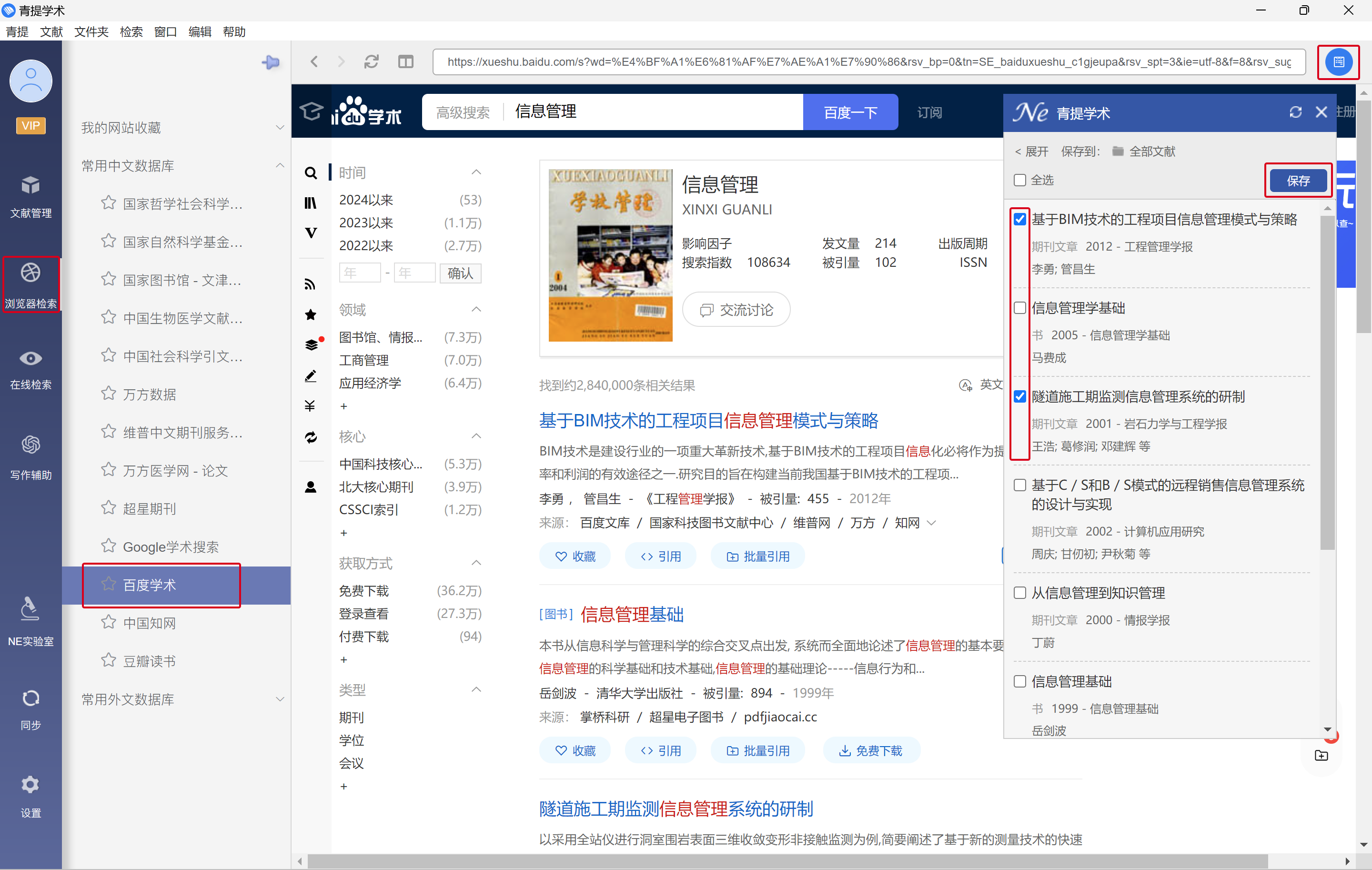The width and height of the screenshot is (1372, 870).
Task: Click 批量引用 under the BIM article
Action: (x=758, y=556)
